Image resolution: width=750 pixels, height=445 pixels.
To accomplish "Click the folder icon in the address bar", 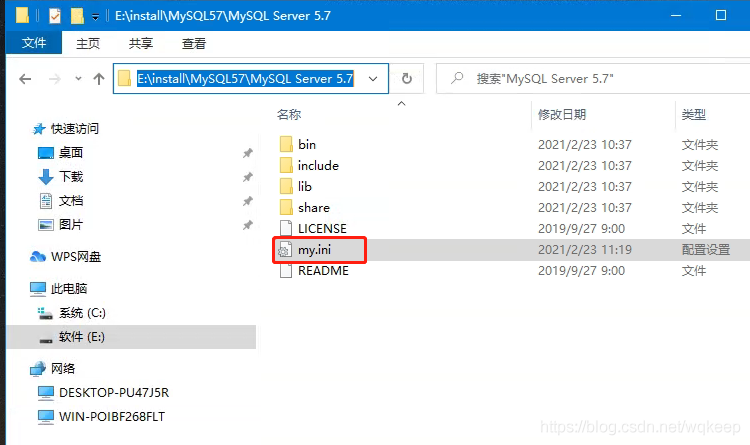I will (124, 78).
